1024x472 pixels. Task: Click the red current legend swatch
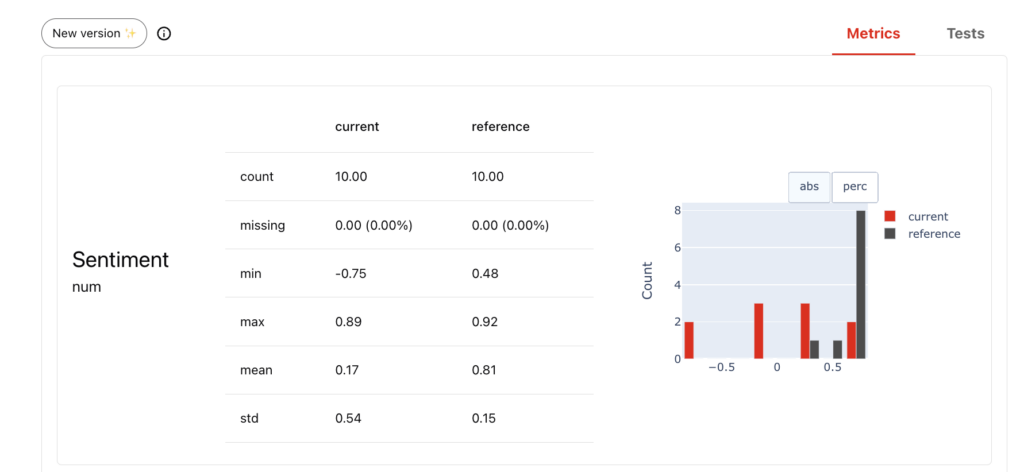click(890, 216)
